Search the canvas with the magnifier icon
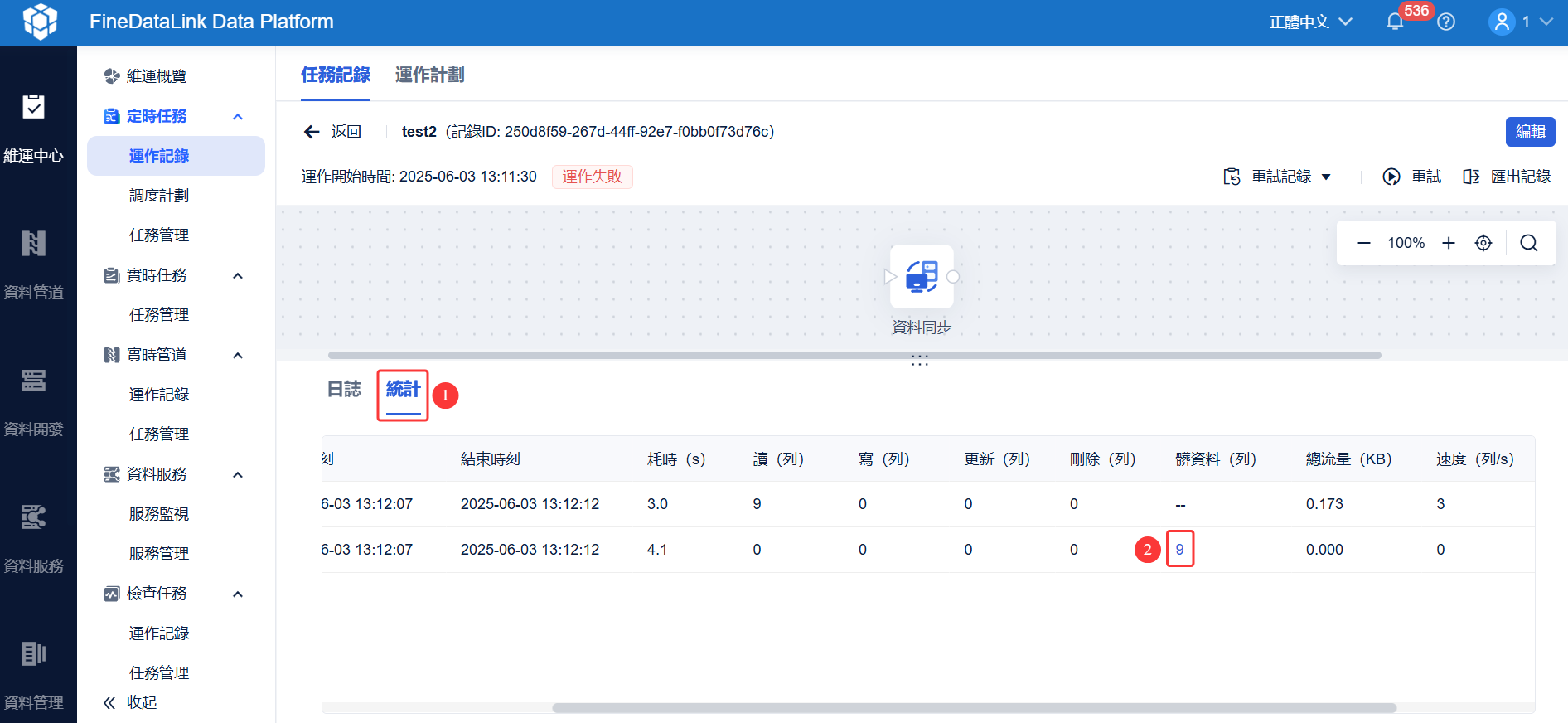Image resolution: width=1568 pixels, height=723 pixels. point(1529,243)
